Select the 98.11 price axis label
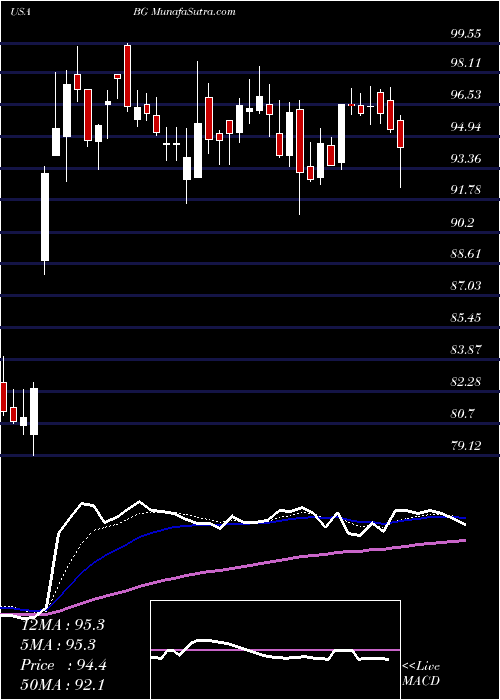The image size is (500, 700). point(466,62)
